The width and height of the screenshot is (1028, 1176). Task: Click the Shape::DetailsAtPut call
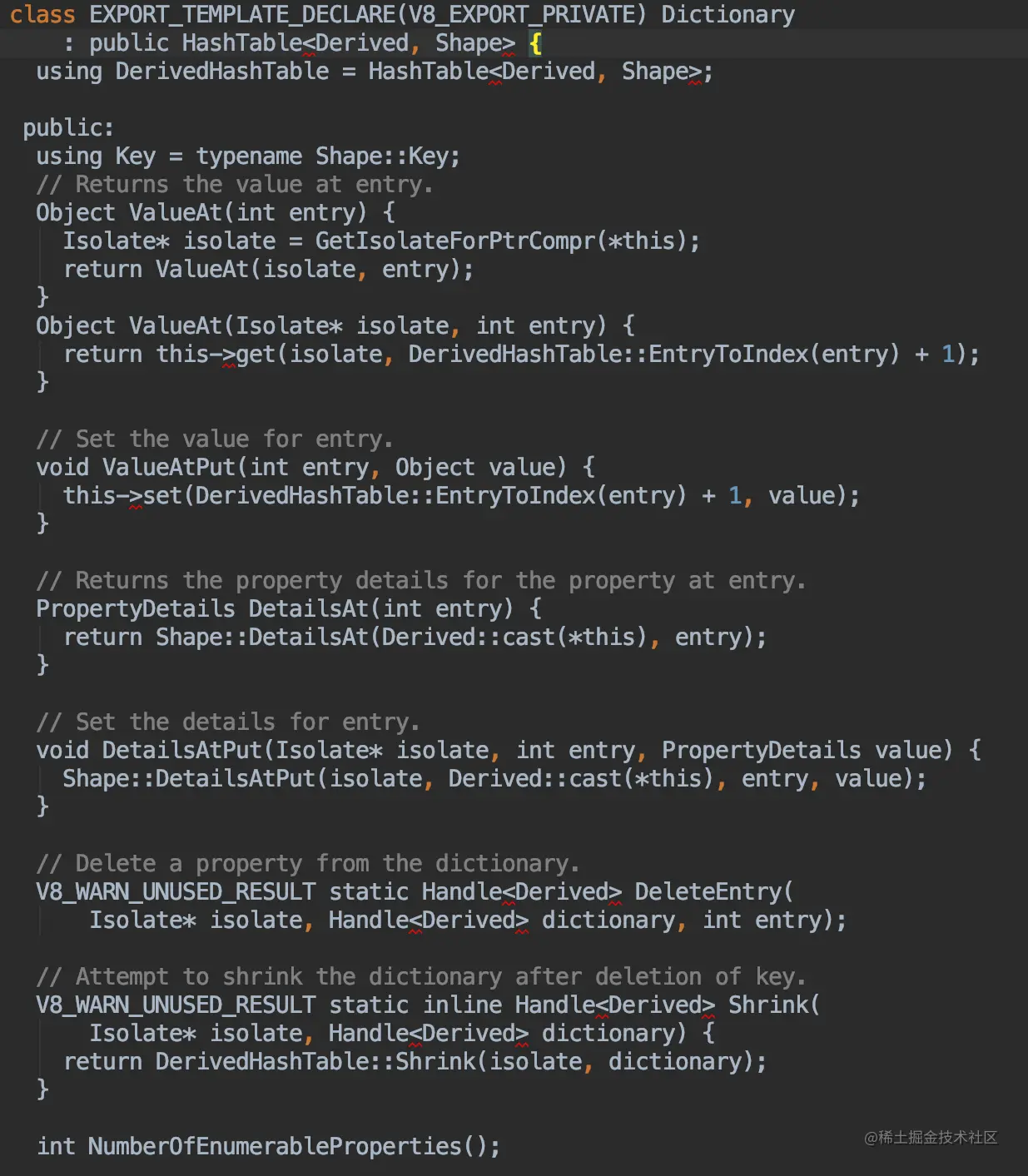pos(189,779)
